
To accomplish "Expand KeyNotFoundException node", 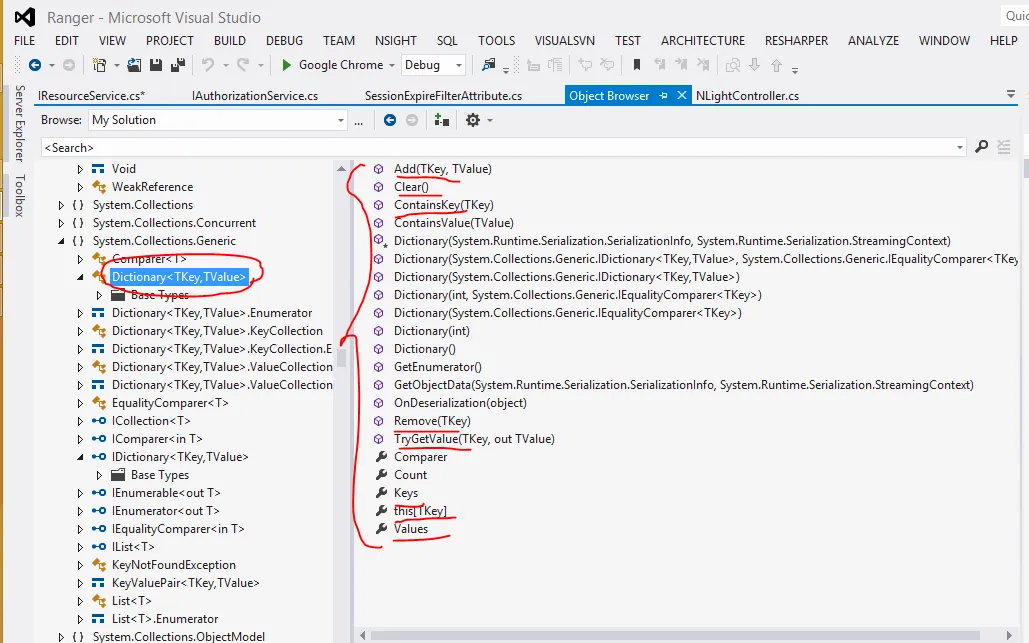I will coord(80,565).
